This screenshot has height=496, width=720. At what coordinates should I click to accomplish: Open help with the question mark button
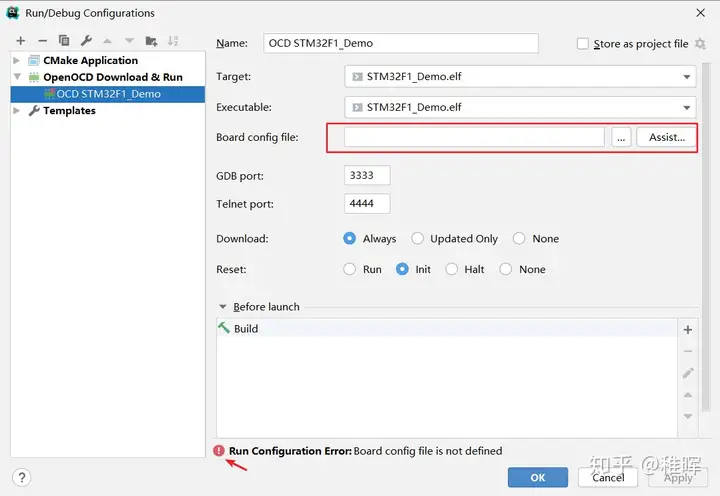22,478
